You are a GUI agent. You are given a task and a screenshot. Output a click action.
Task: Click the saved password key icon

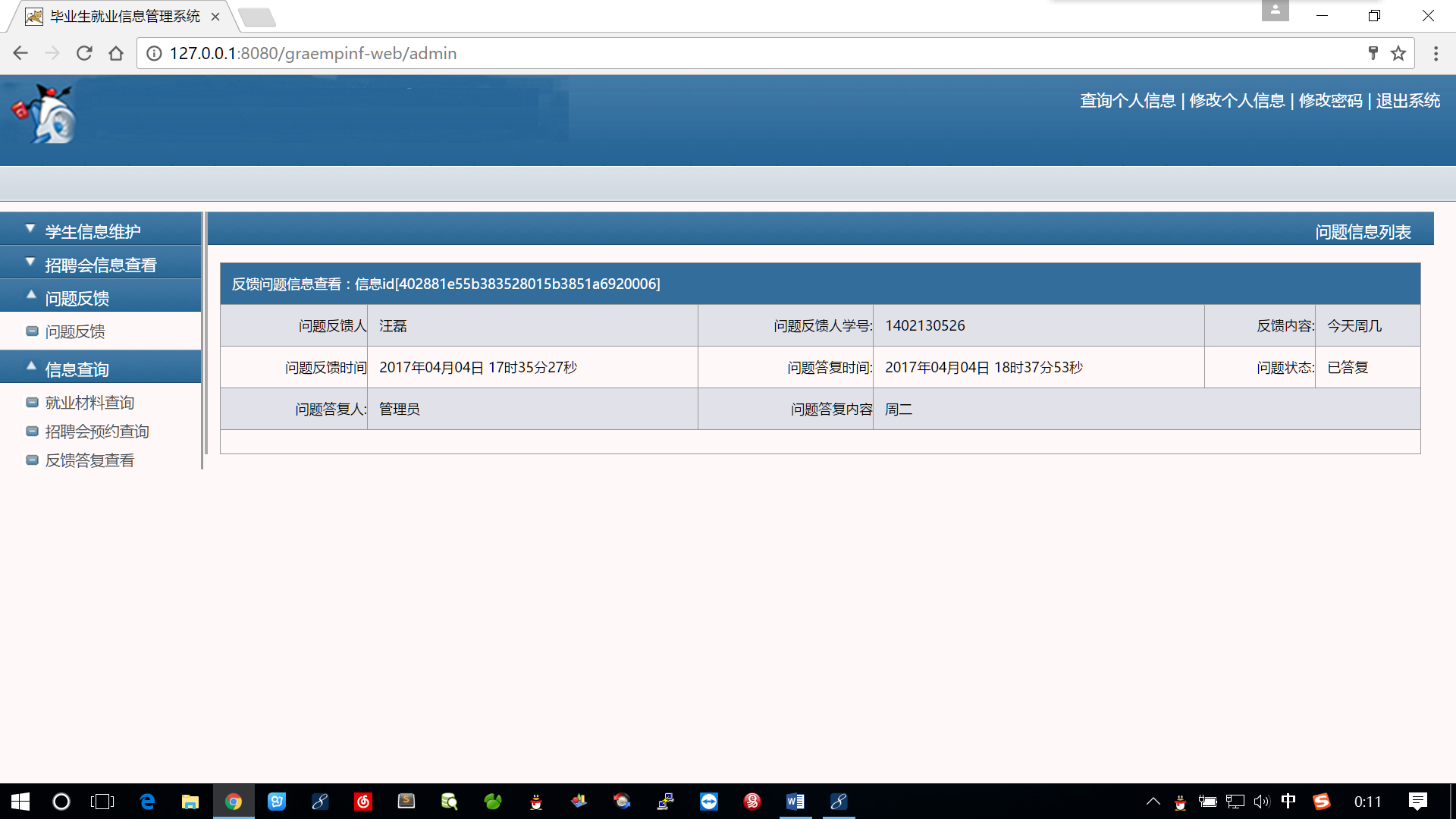(x=1373, y=53)
